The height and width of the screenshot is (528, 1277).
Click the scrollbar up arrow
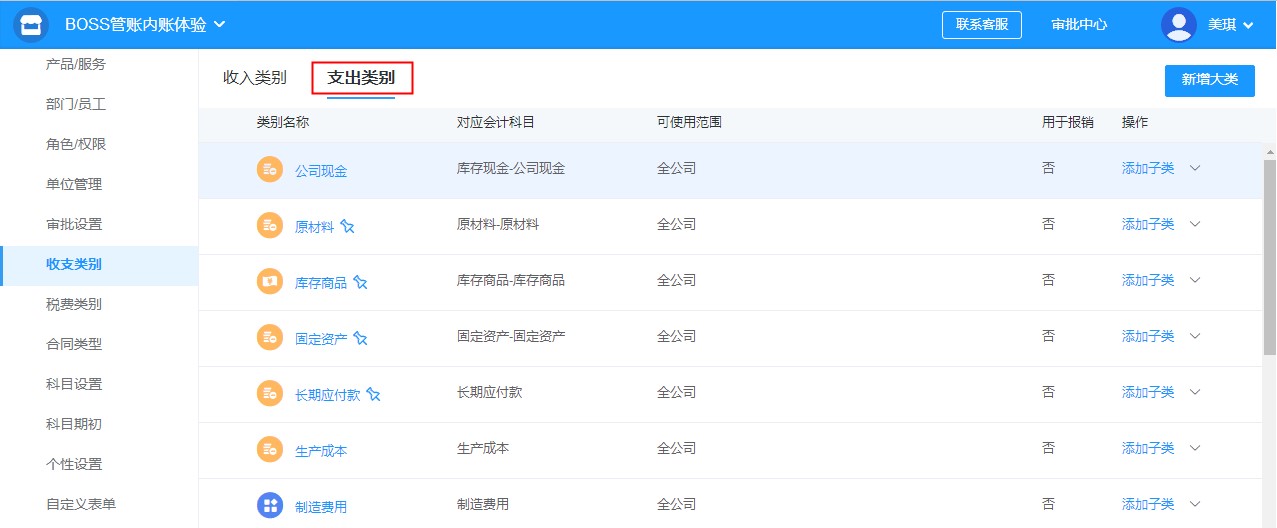pos(1270,153)
